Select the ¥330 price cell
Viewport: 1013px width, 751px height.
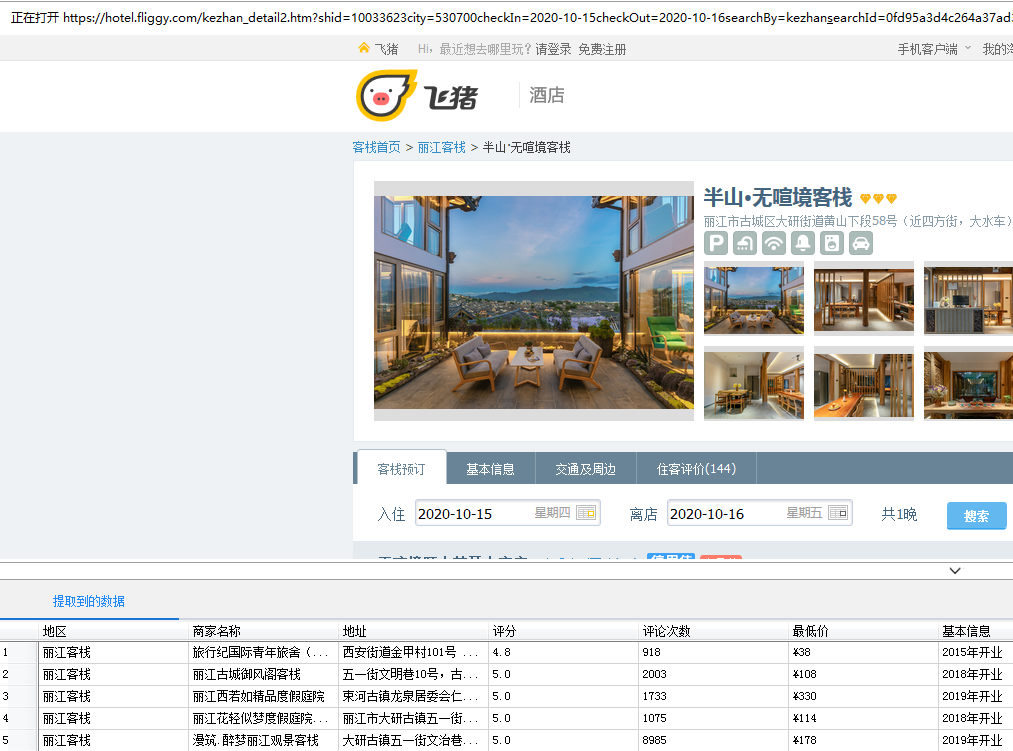pyautogui.click(x=864, y=696)
